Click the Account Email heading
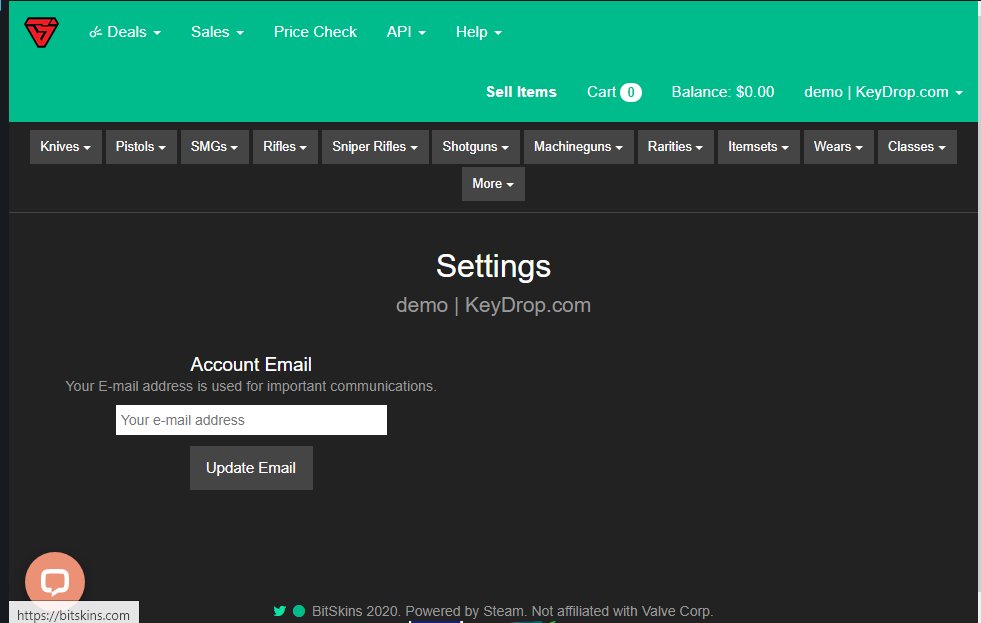This screenshot has height=623, width=981. coord(251,365)
